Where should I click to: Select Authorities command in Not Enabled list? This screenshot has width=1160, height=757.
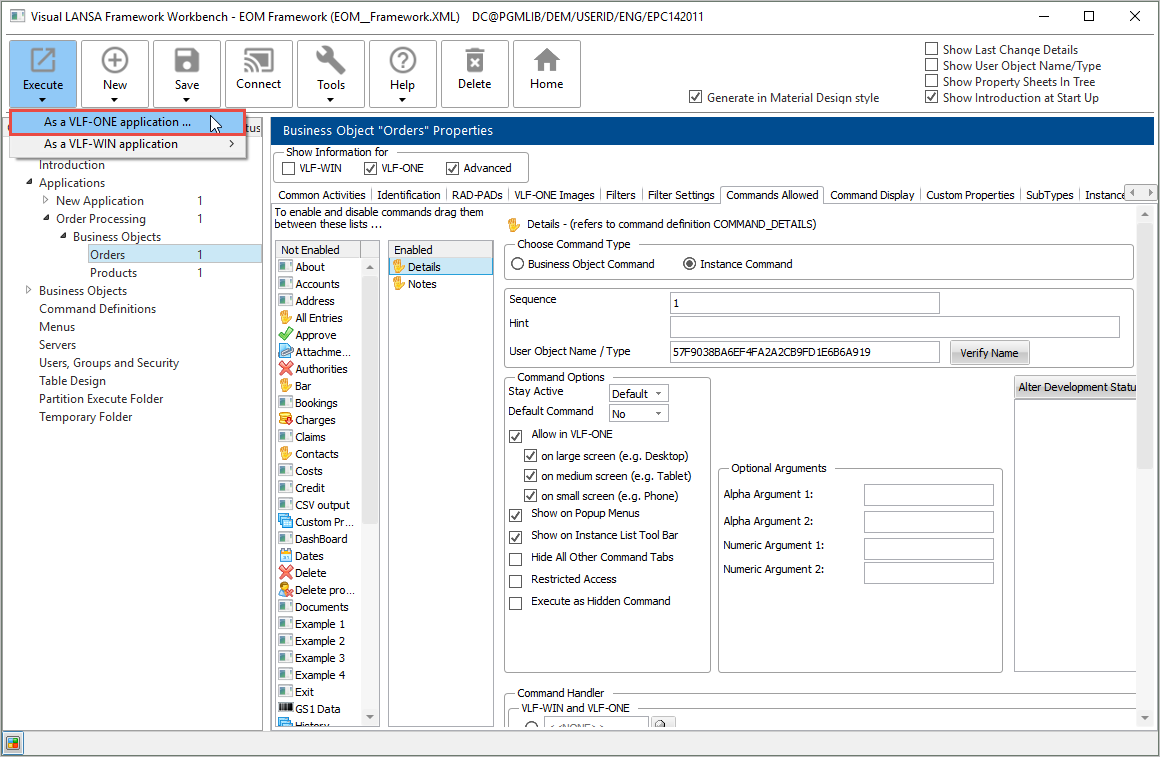click(x=321, y=369)
